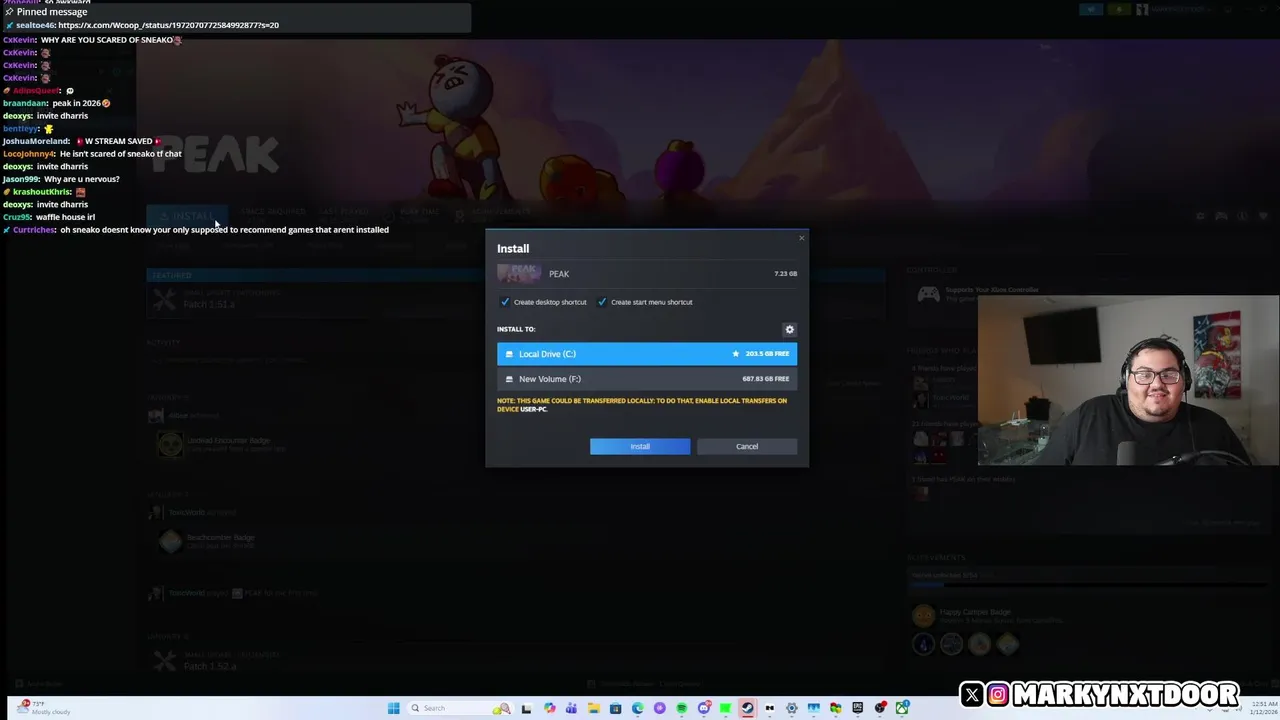Viewport: 1280px width, 720px height.
Task: Launch Microsoft Edge from the taskbar
Action: (x=637, y=708)
